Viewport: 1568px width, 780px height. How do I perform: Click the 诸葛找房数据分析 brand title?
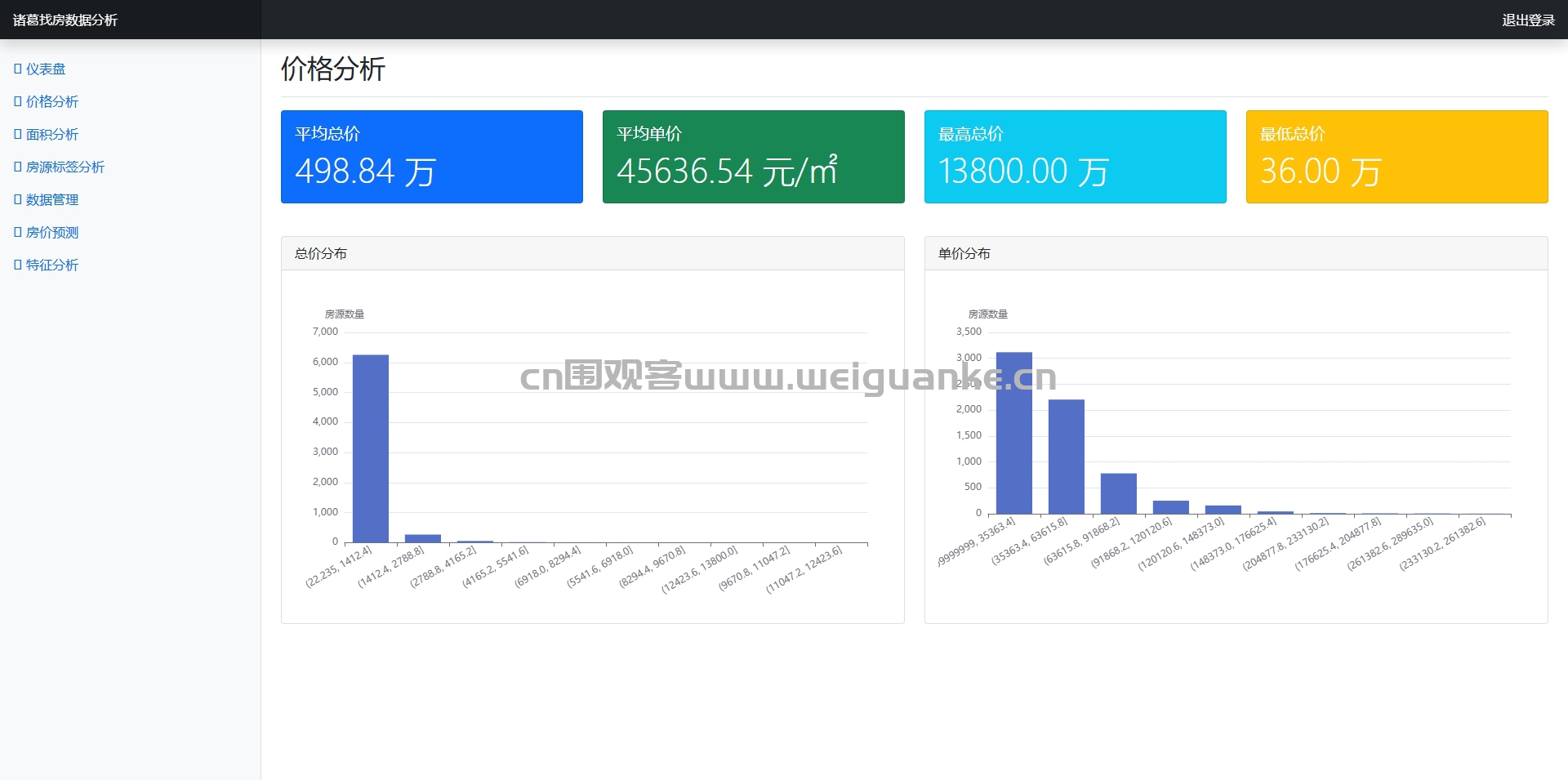point(65,20)
